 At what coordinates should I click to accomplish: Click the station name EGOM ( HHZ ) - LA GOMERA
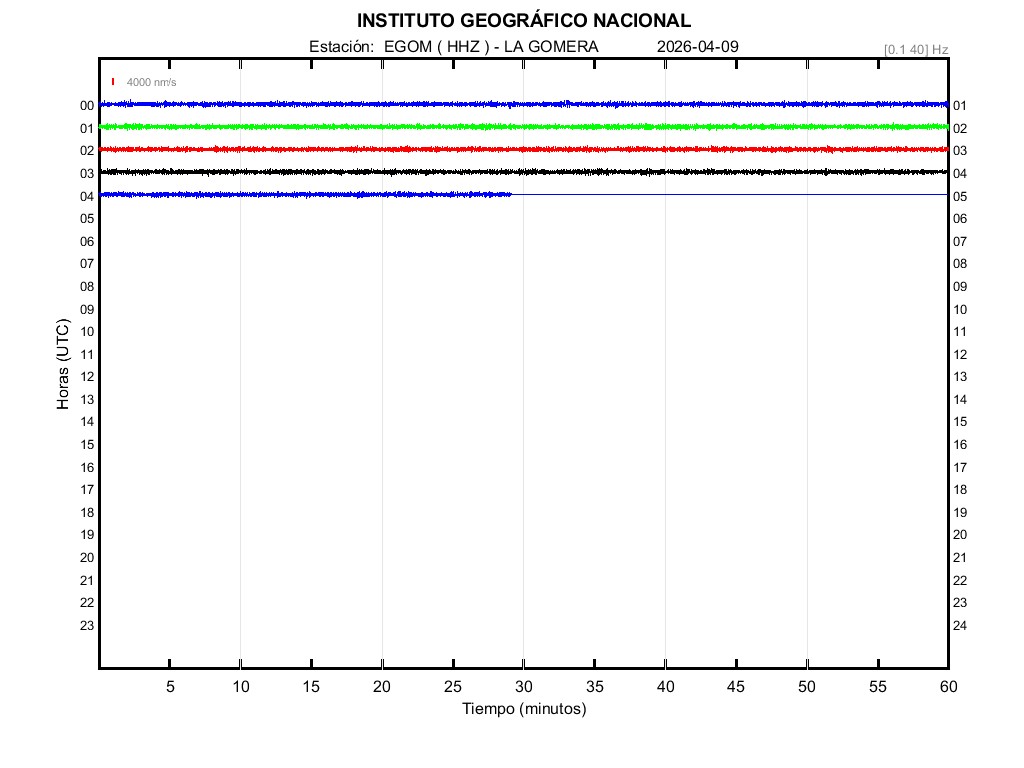pyautogui.click(x=491, y=47)
